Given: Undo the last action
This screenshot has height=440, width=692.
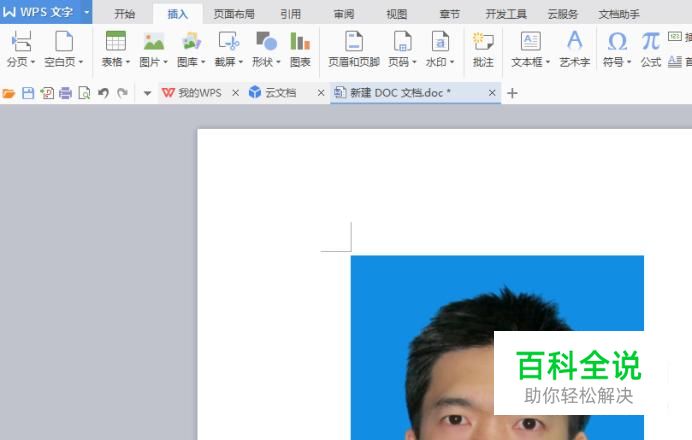Looking at the screenshot, I should pyautogui.click(x=103, y=93).
